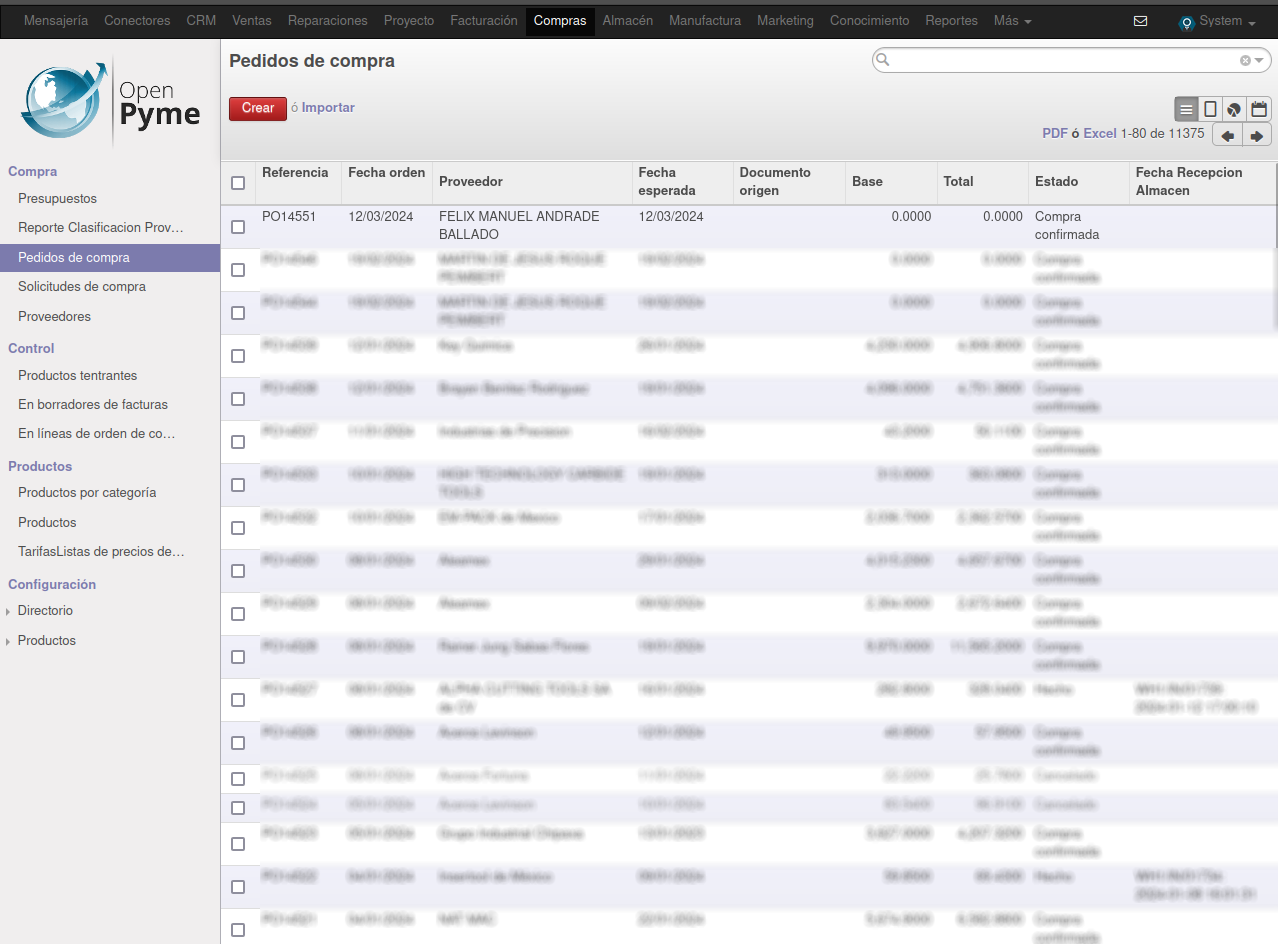
Task: Open the Marketing menu
Action: click(785, 20)
